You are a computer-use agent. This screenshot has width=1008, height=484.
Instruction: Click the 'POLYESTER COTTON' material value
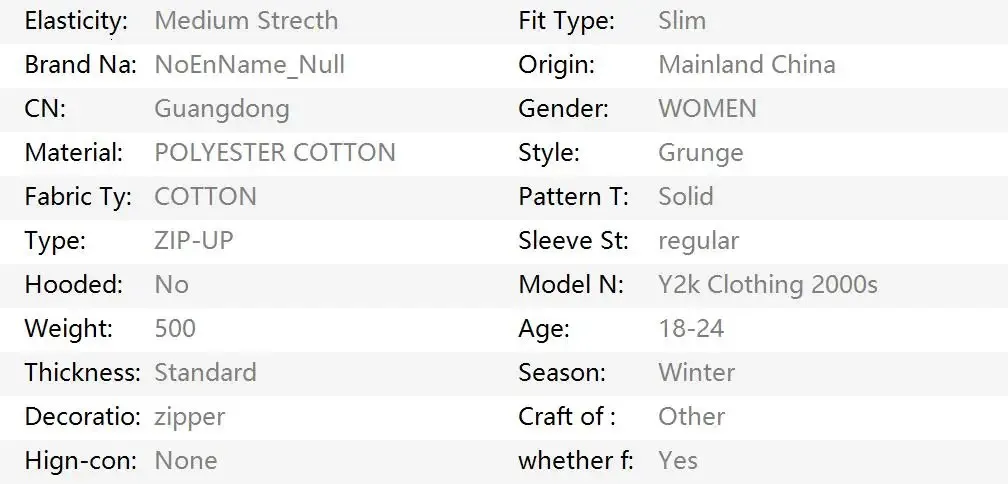275,153
